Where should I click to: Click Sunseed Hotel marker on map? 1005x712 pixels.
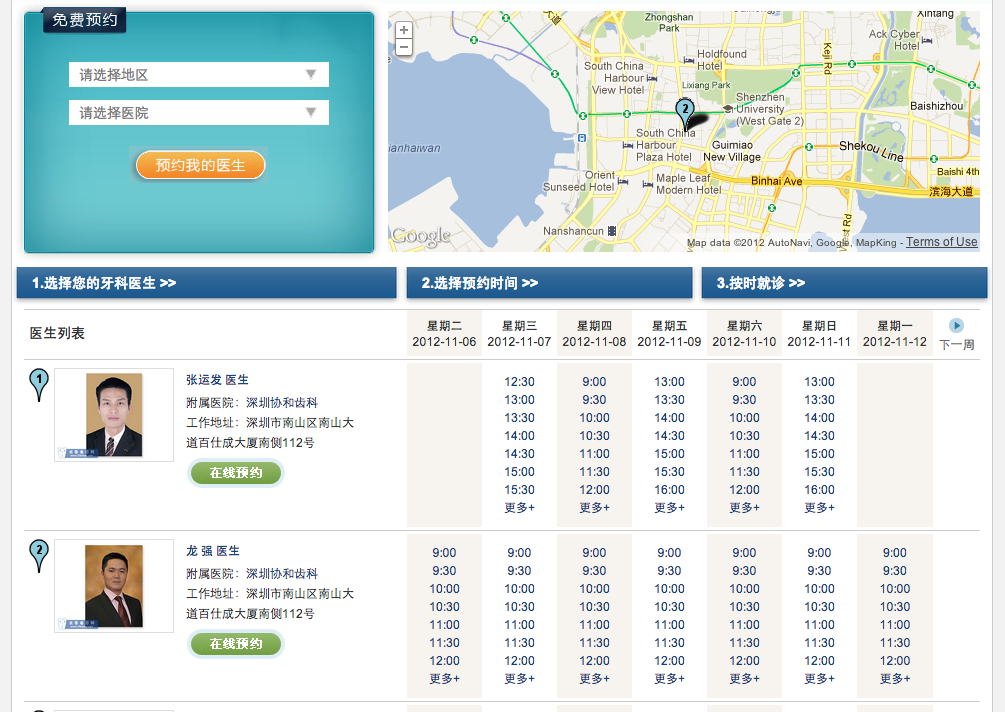(x=622, y=182)
